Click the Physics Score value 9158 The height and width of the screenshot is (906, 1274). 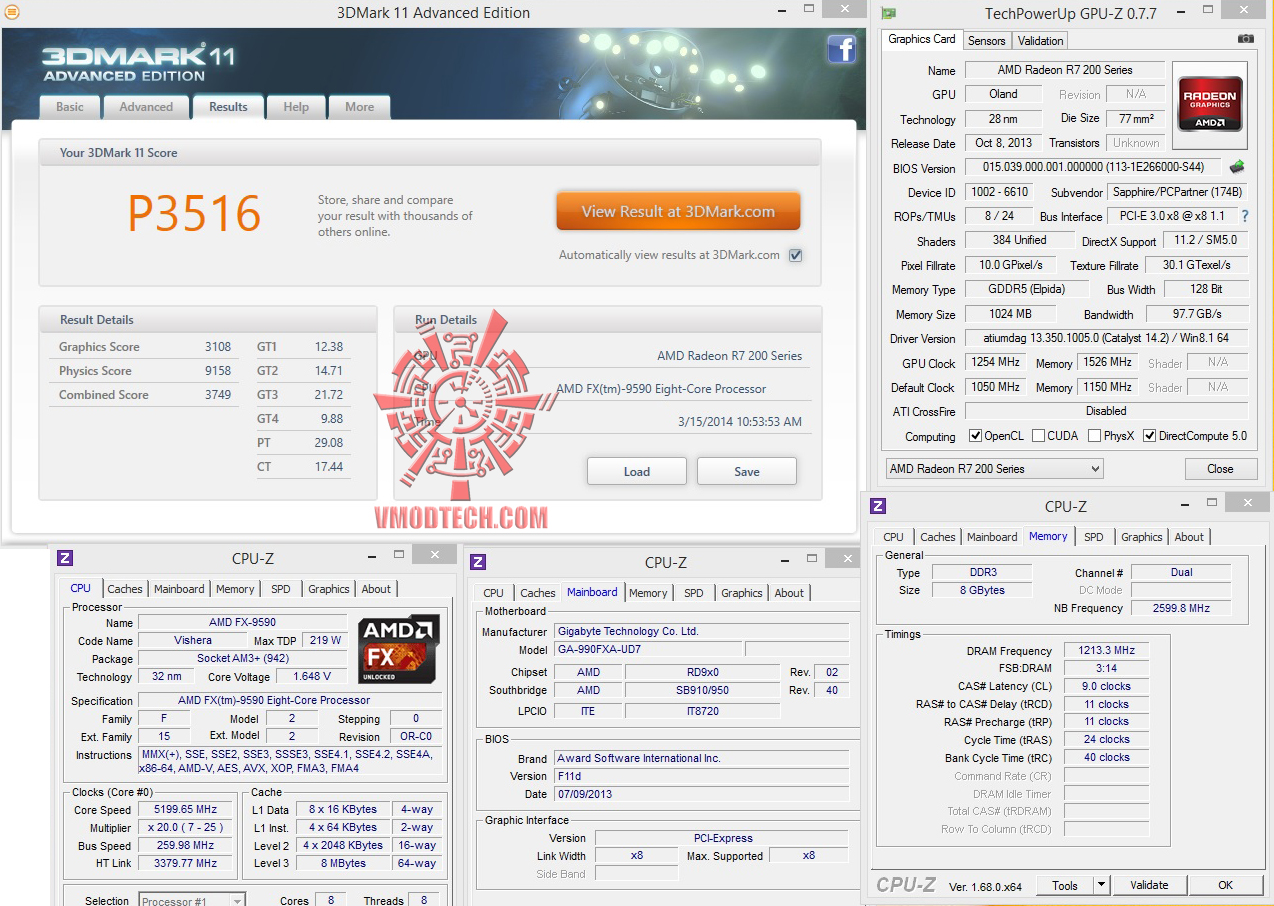coord(218,371)
